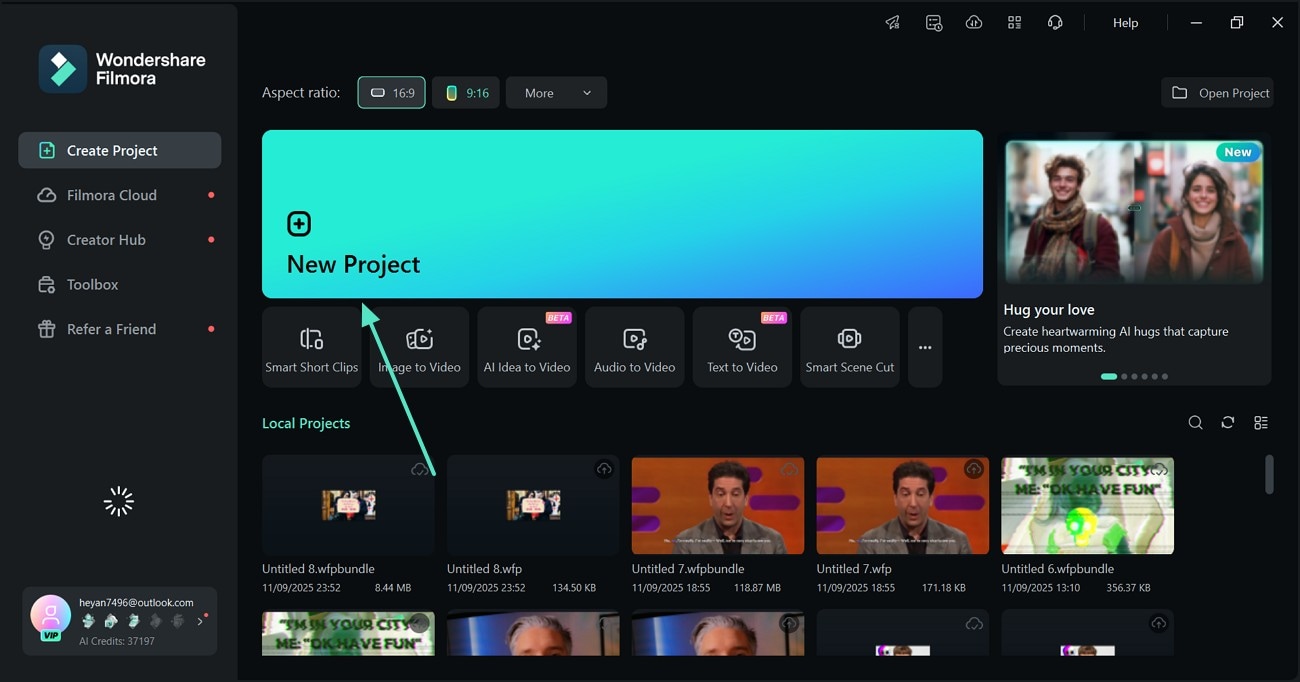
Task: Expand account panel chevron arrow
Action: (x=200, y=621)
